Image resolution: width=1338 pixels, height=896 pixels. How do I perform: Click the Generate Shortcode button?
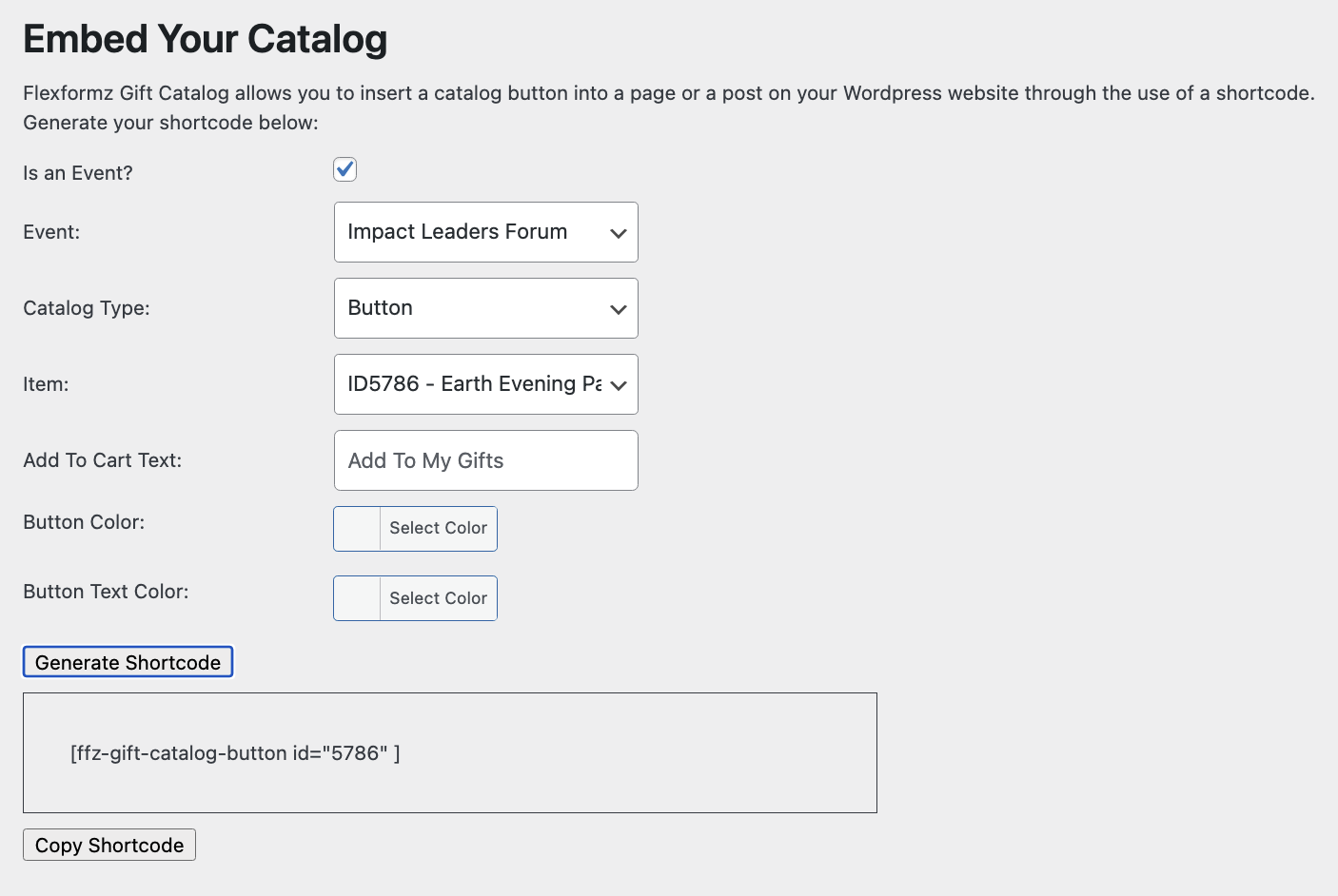pyautogui.click(x=128, y=662)
